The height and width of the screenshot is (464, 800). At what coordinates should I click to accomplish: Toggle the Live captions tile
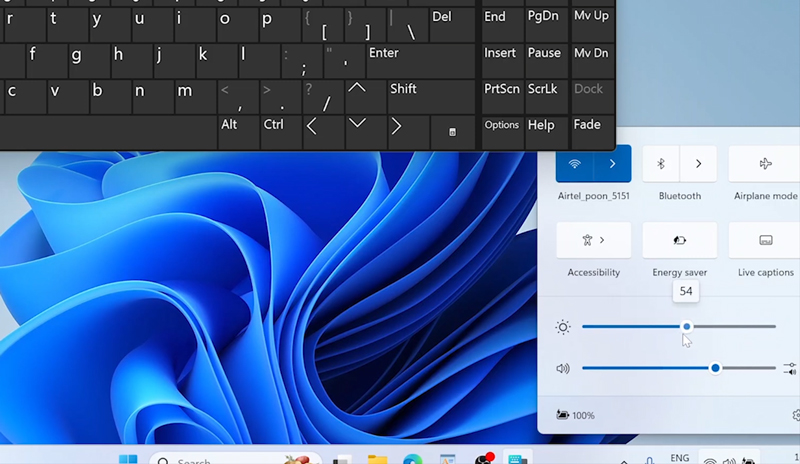tap(765, 240)
